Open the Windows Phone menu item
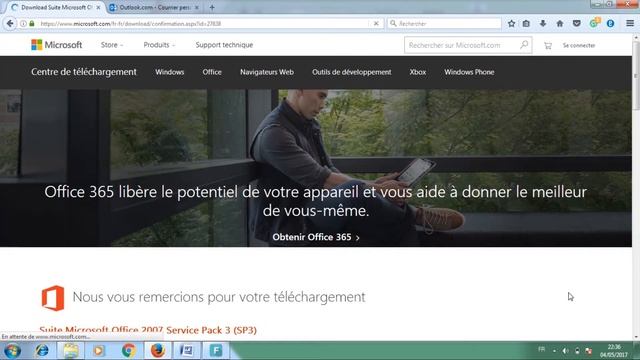Screen dimensions: 640x360 469,72
